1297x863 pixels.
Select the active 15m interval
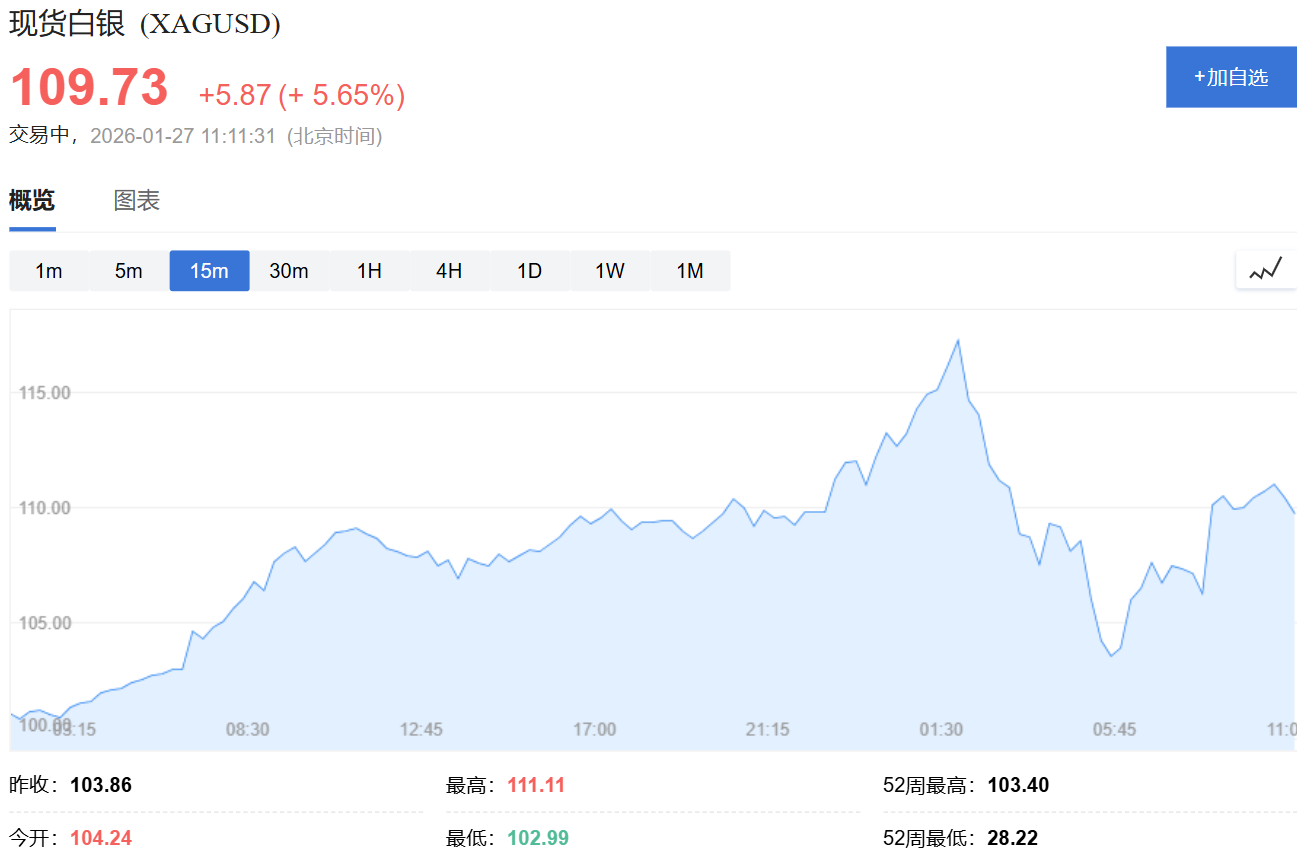coord(209,271)
